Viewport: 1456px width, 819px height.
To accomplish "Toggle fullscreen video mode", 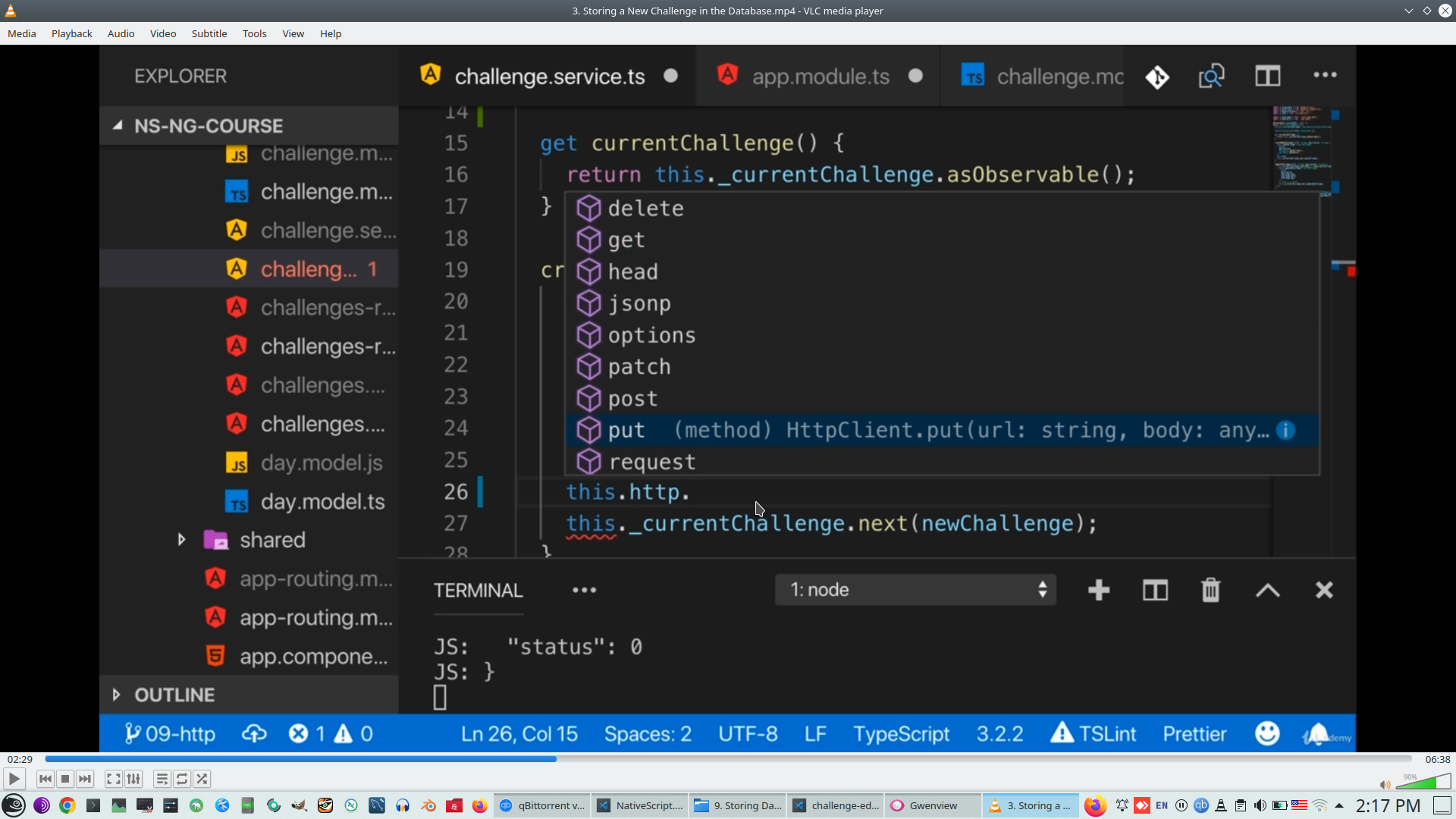I will 113,779.
